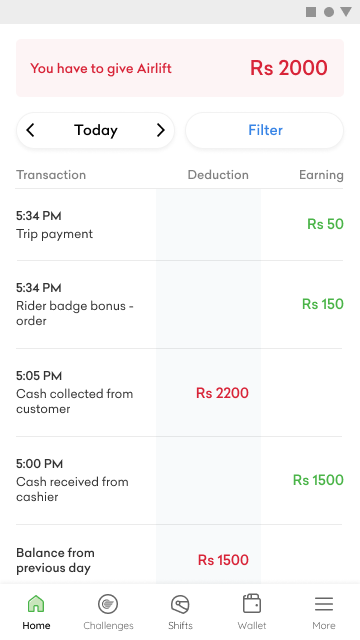Screen dimensions: 360x640
Task: Open the 5:34 PM Trip payment transaction
Action: 180,224
